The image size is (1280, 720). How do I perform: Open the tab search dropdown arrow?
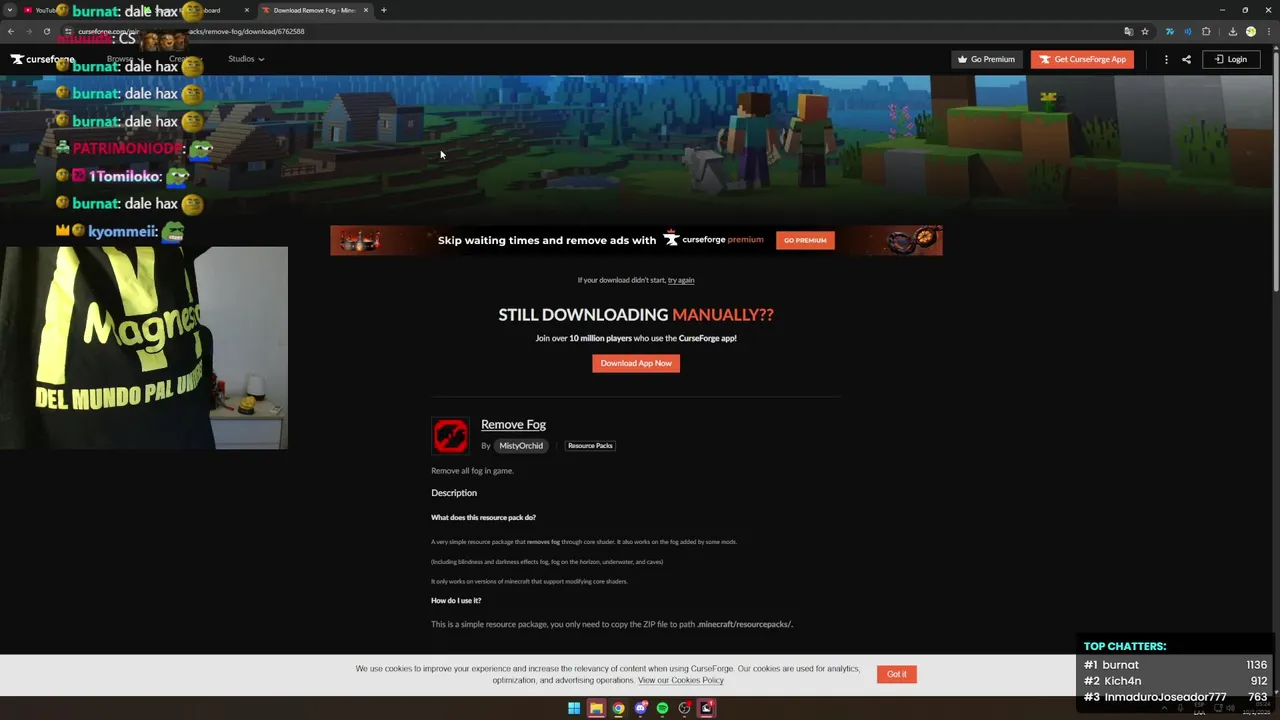pos(11,10)
